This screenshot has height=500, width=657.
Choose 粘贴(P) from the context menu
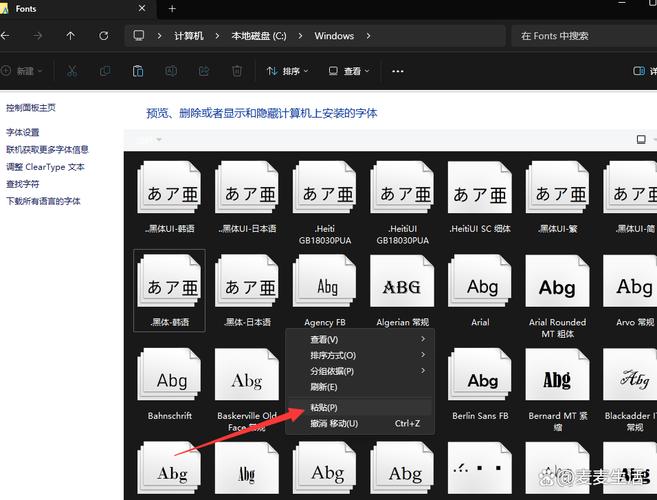(x=324, y=408)
